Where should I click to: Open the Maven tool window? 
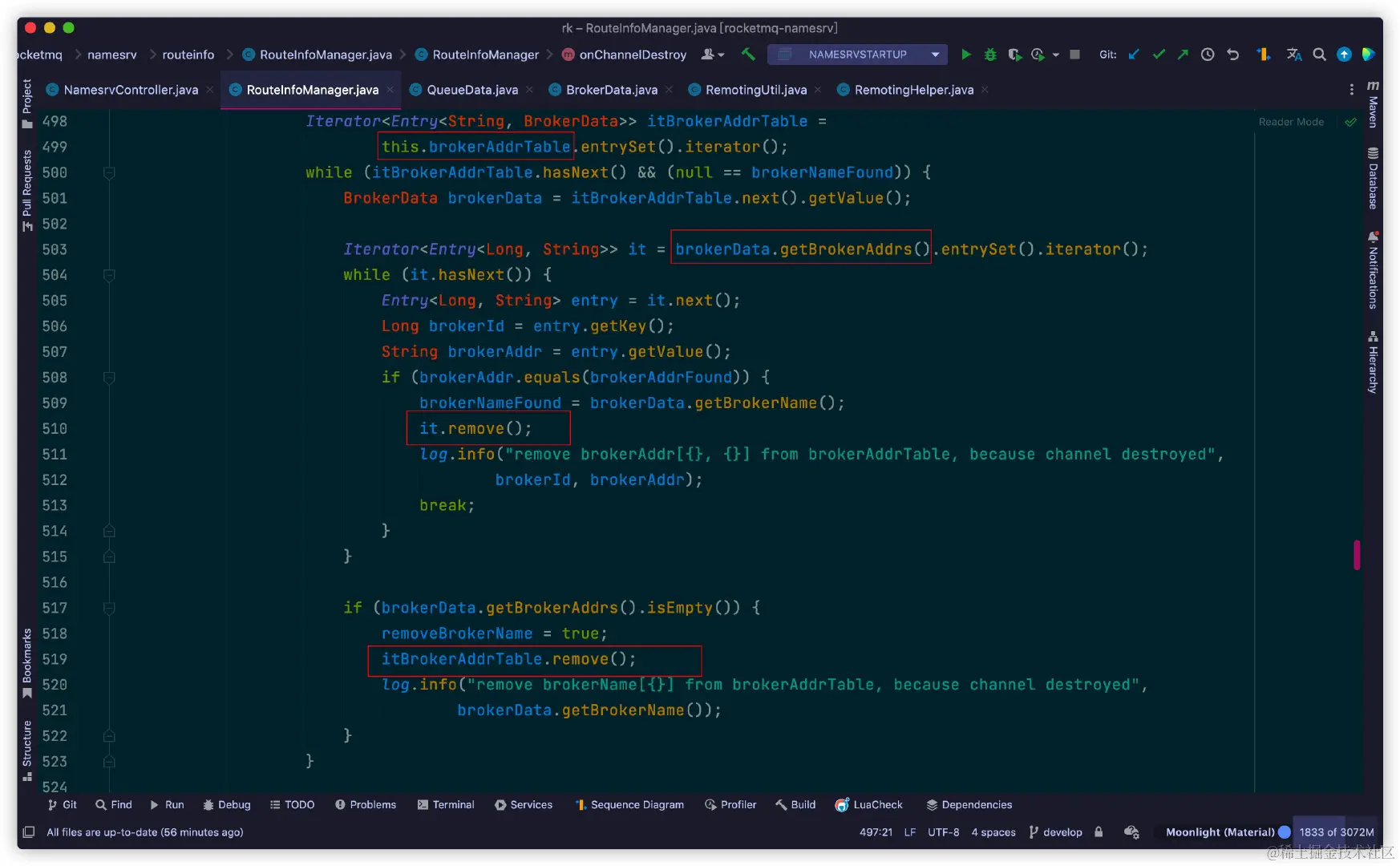[1373, 104]
